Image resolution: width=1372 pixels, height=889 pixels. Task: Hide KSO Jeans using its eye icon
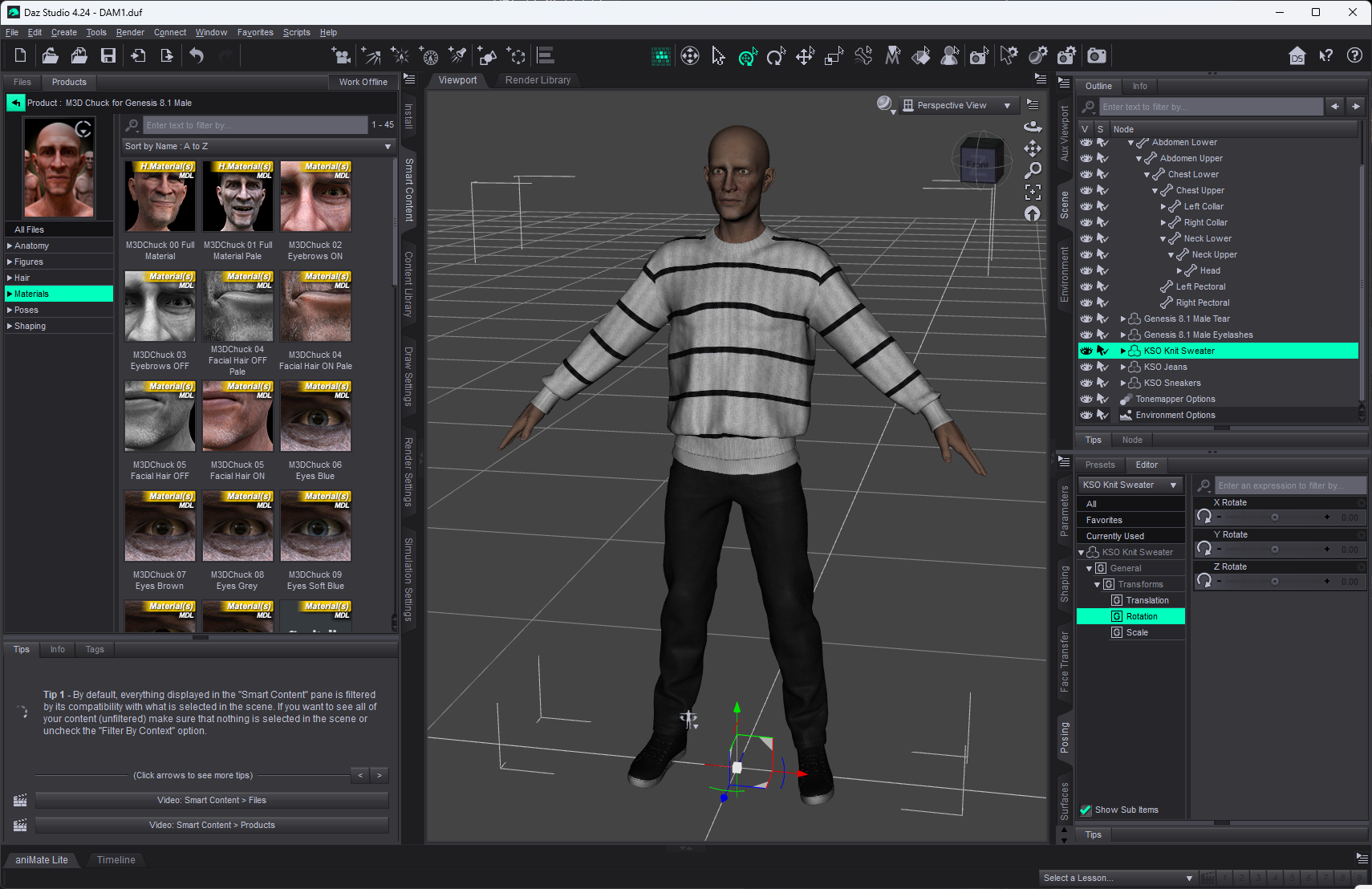point(1086,367)
